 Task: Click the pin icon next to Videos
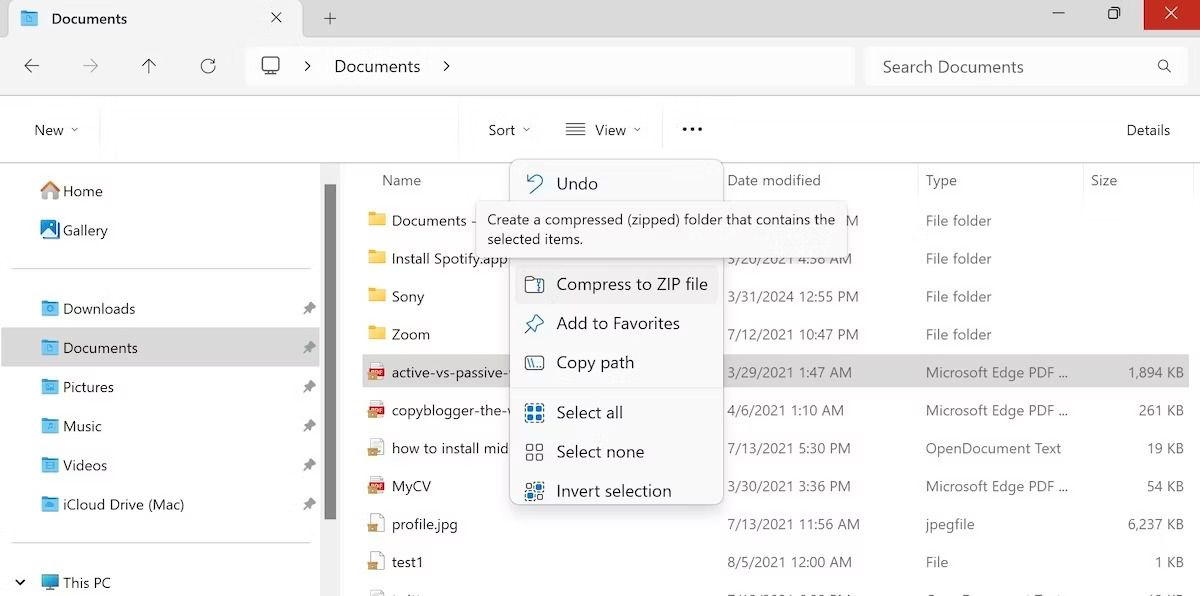[309, 465]
